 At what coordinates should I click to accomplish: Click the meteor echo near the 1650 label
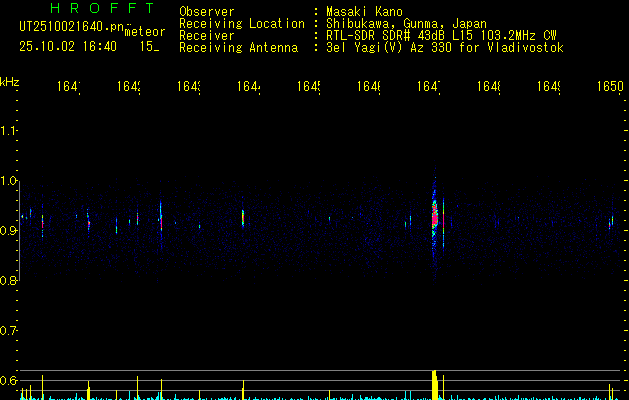click(611, 222)
